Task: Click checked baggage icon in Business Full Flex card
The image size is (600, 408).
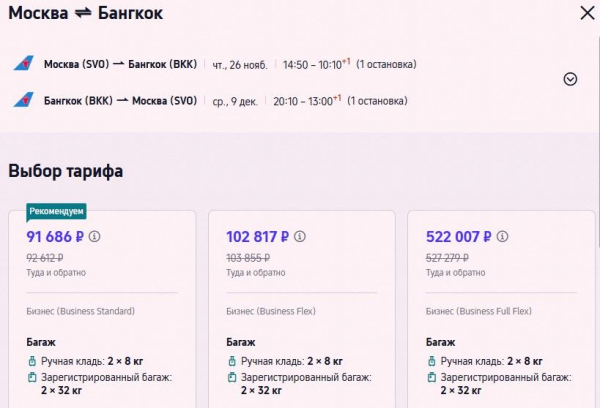Action: pyautogui.click(x=432, y=377)
